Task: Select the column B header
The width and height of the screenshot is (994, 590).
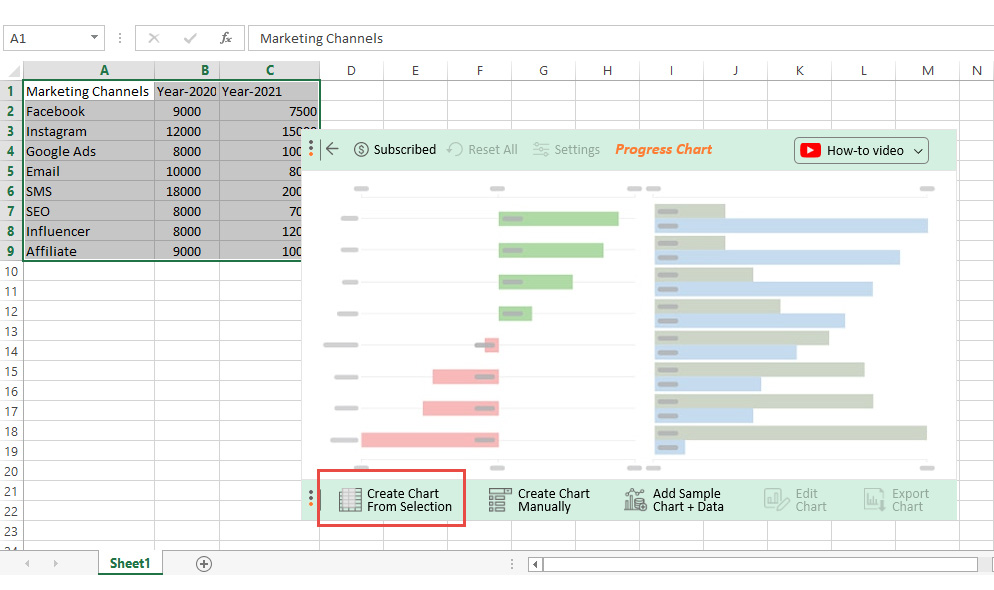Action: (x=205, y=70)
